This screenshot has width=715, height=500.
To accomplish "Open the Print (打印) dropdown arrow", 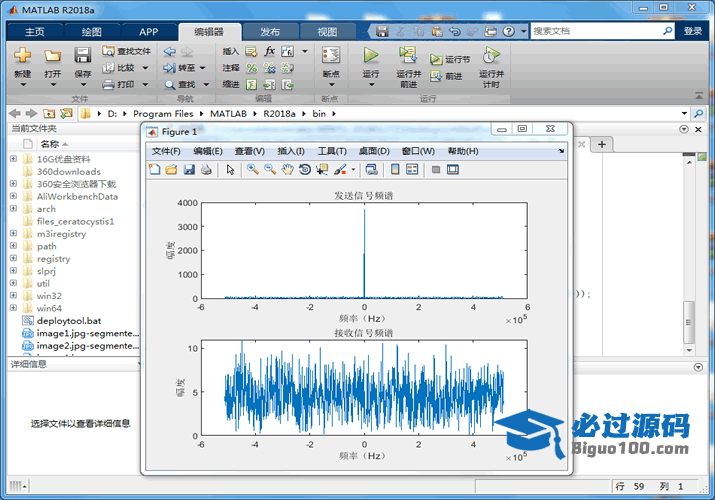I will 145,84.
